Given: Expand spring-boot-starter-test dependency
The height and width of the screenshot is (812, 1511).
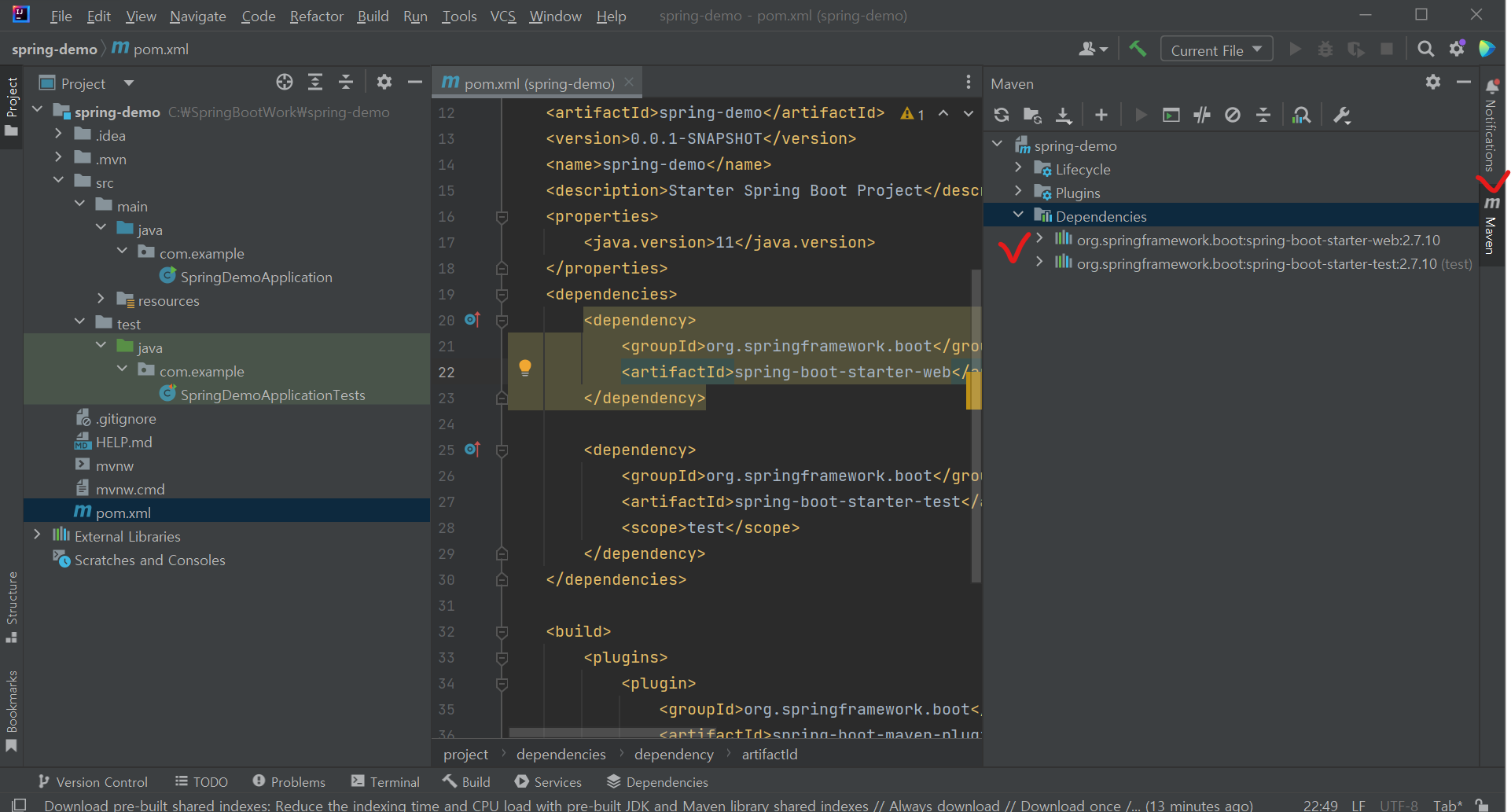Looking at the screenshot, I should pos(1040,262).
